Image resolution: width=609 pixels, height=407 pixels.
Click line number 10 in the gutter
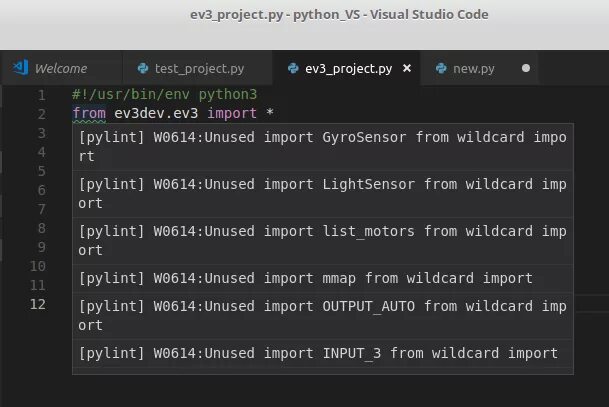(x=38, y=266)
